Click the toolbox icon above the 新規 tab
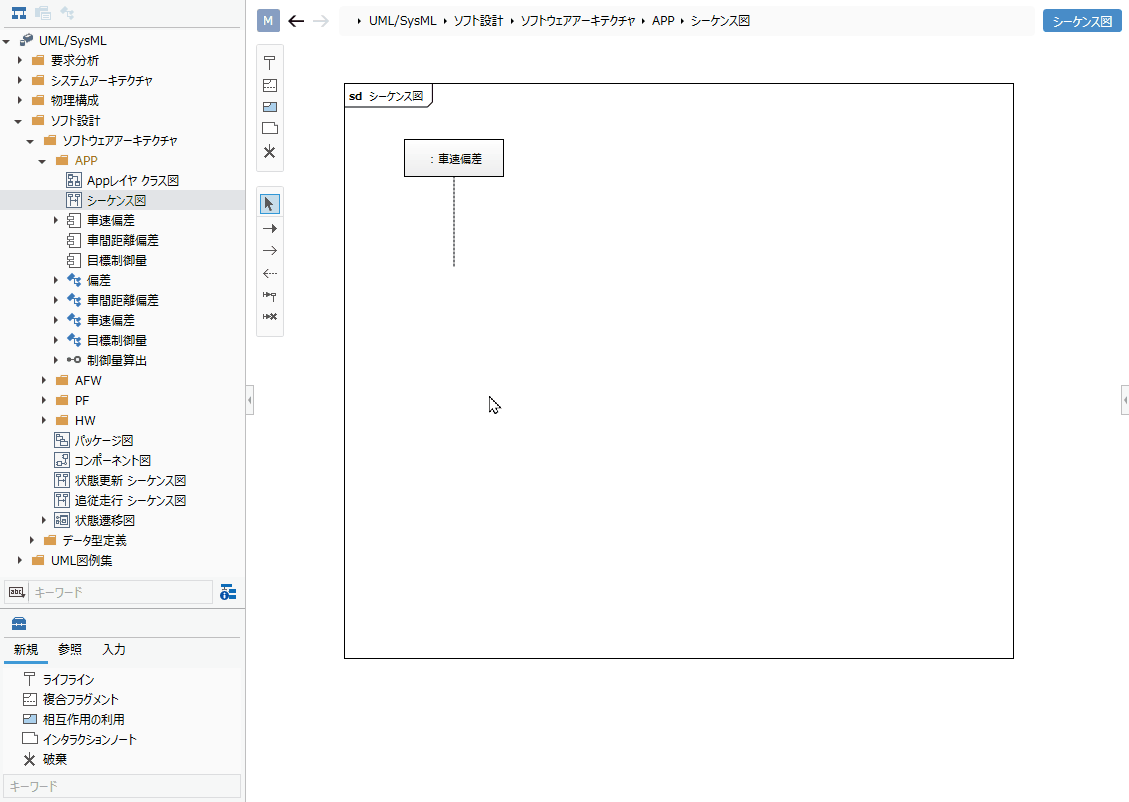 click(19, 623)
